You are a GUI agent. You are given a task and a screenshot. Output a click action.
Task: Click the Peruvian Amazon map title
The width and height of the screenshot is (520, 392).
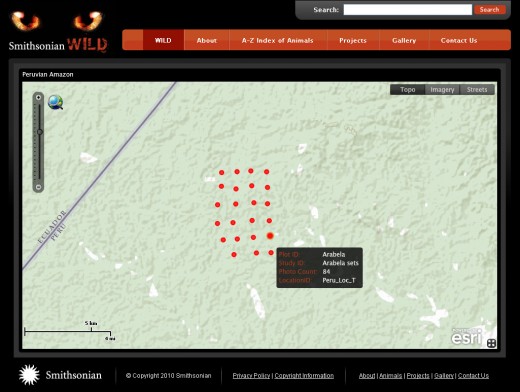[48, 74]
